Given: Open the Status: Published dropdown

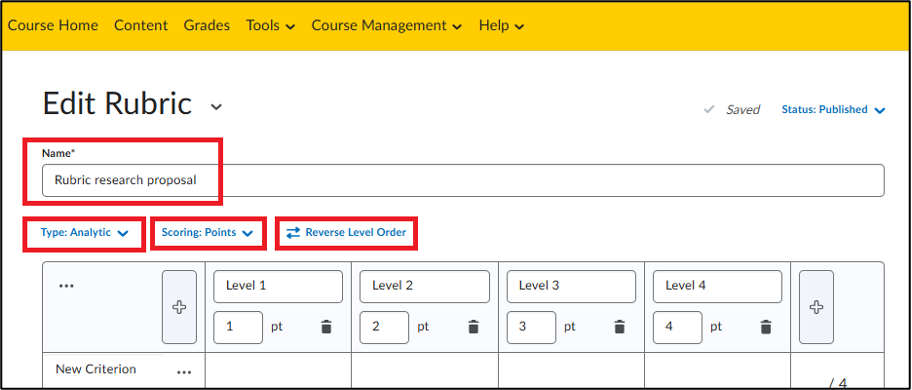Looking at the screenshot, I should pyautogui.click(x=833, y=109).
